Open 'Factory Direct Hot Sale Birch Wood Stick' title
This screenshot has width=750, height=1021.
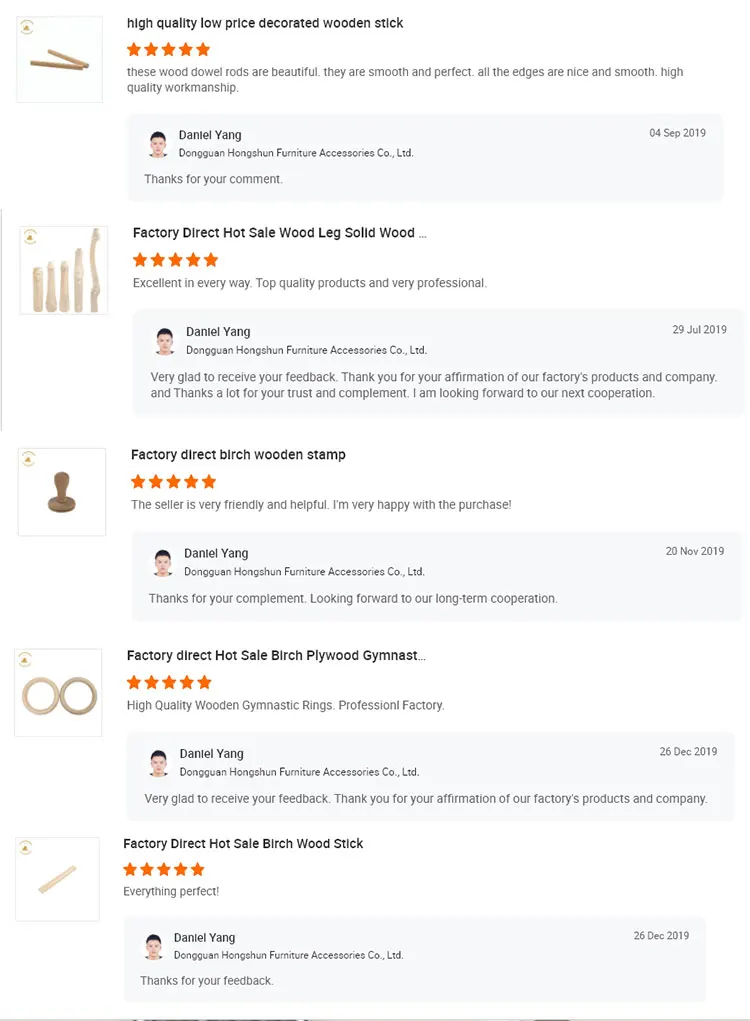tap(243, 844)
